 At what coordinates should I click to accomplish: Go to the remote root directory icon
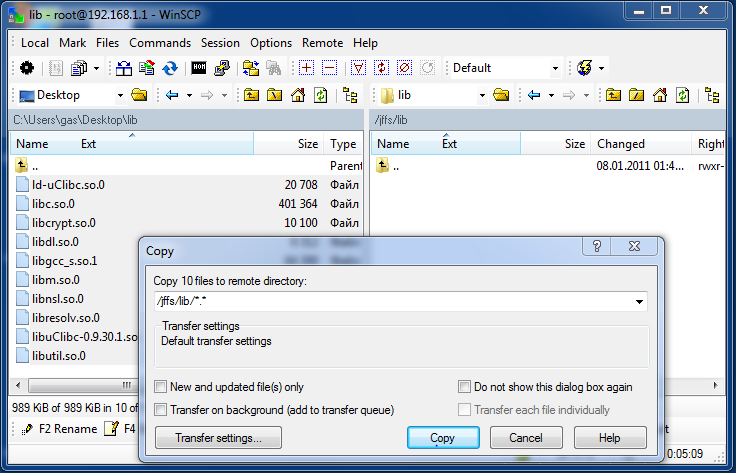click(636, 95)
